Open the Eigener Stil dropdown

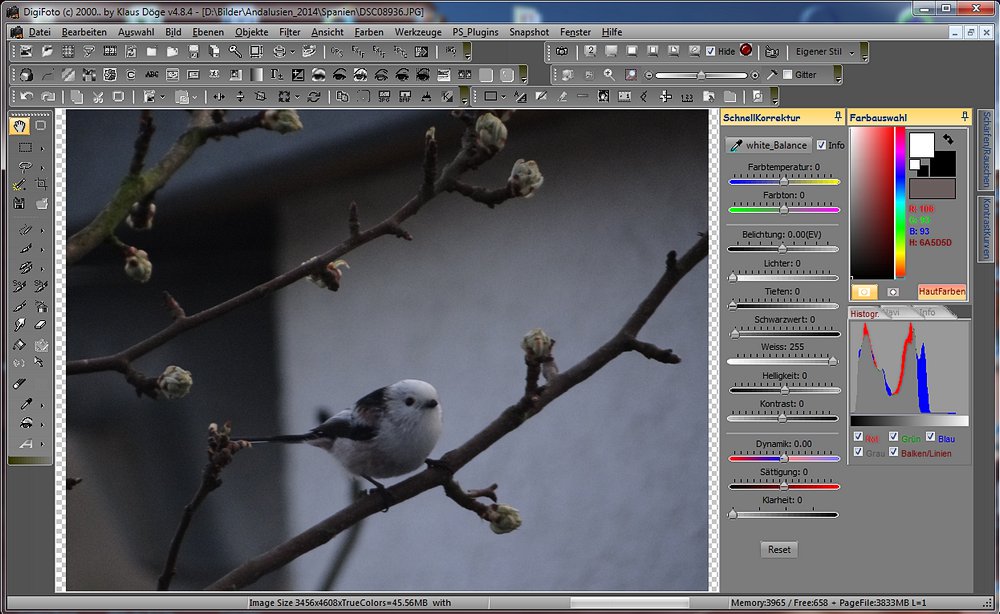click(851, 52)
